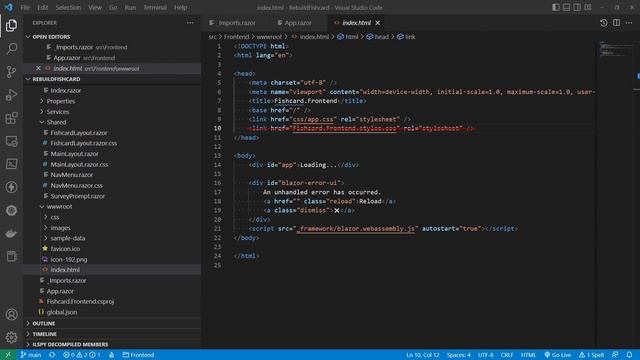Open the Accounts icon in activity bar
This screenshot has height=360, width=640.
(11, 314)
